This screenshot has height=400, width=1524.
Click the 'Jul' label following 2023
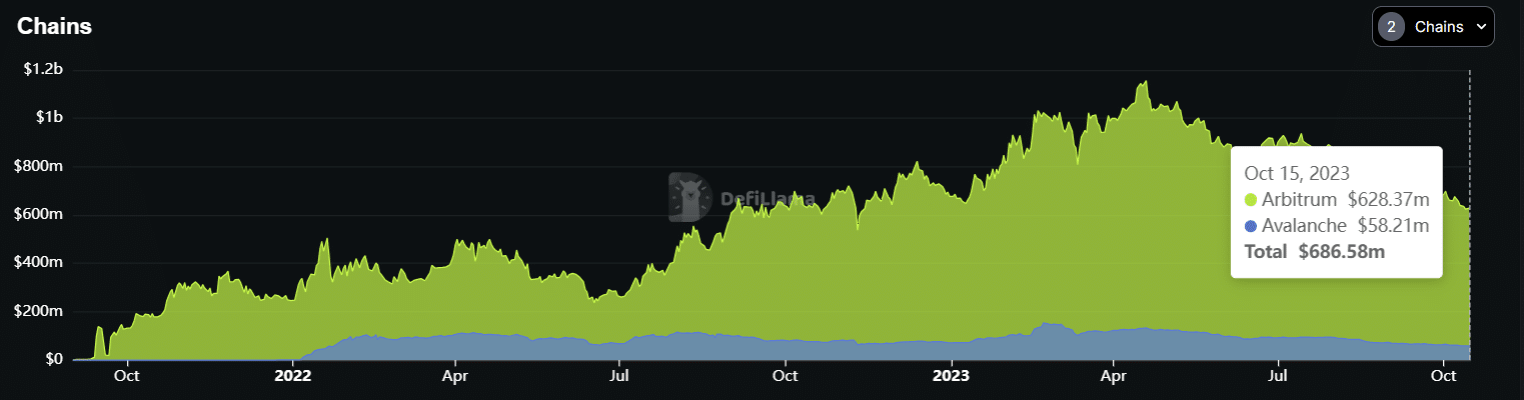tap(1278, 377)
